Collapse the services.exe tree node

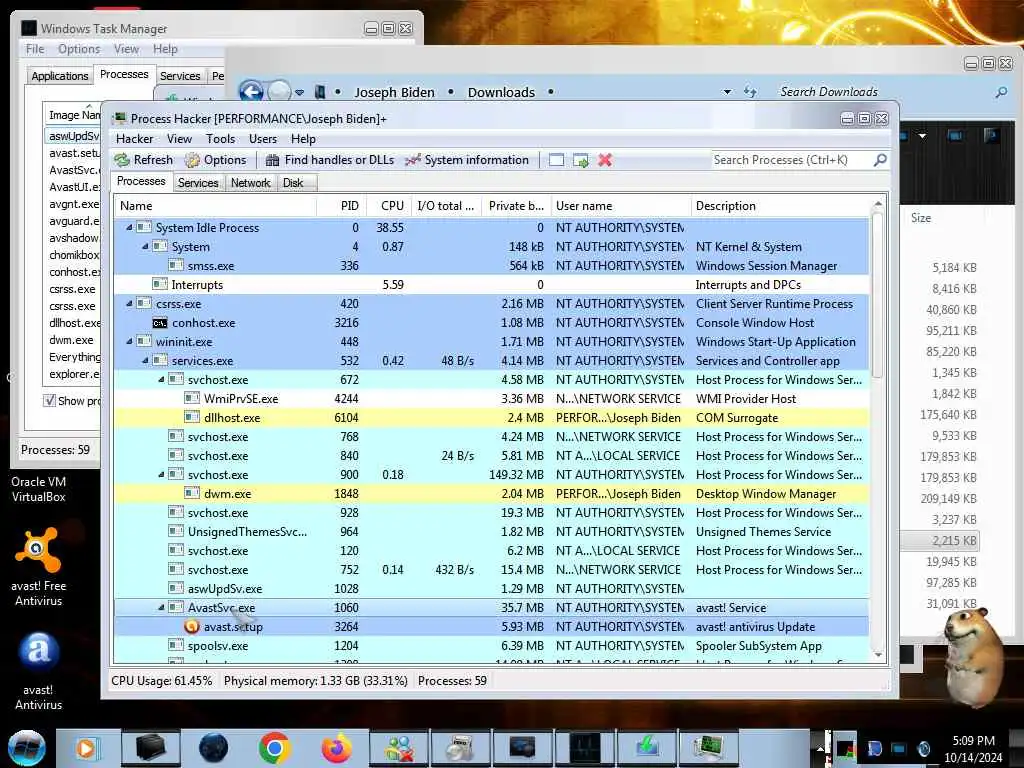coord(145,360)
